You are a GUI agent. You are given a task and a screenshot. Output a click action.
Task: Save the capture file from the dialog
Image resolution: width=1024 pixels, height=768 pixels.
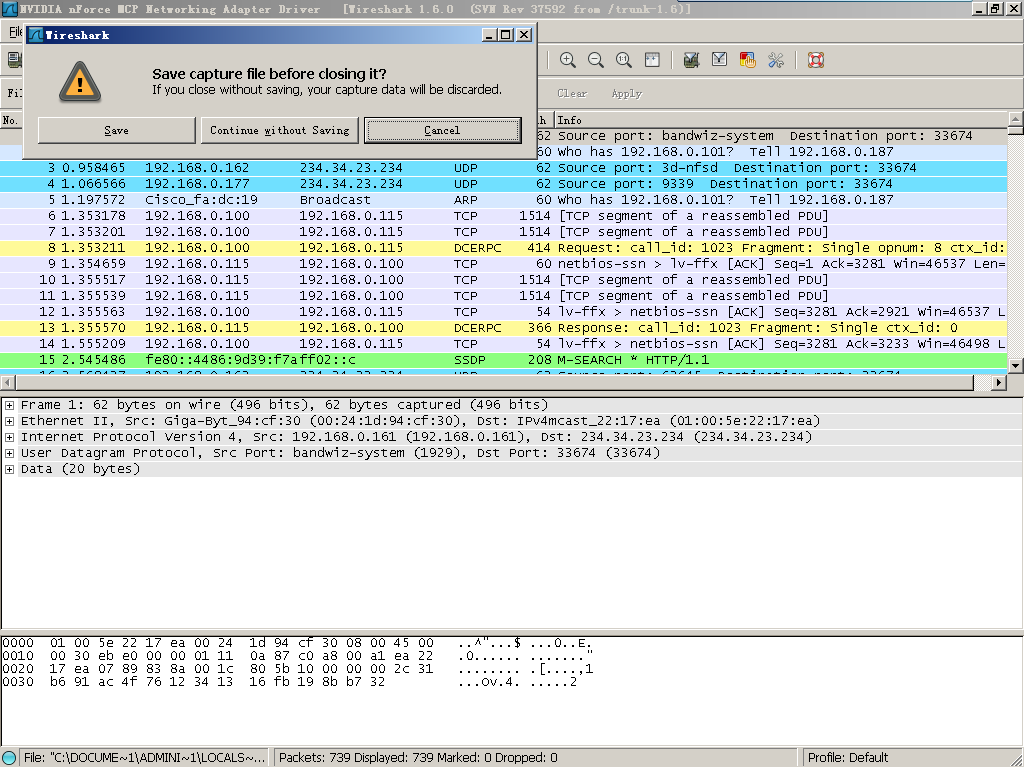(117, 130)
